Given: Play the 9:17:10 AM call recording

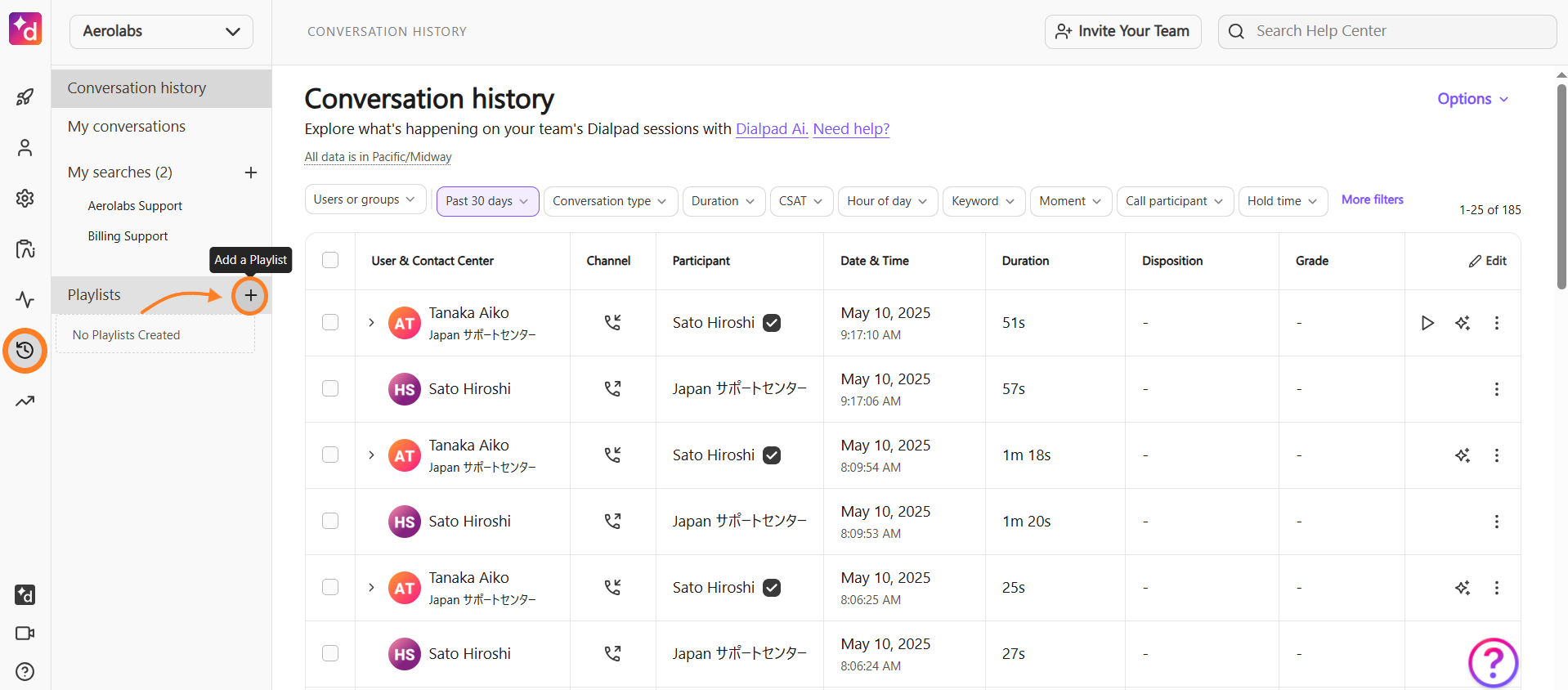Looking at the screenshot, I should pyautogui.click(x=1427, y=323).
